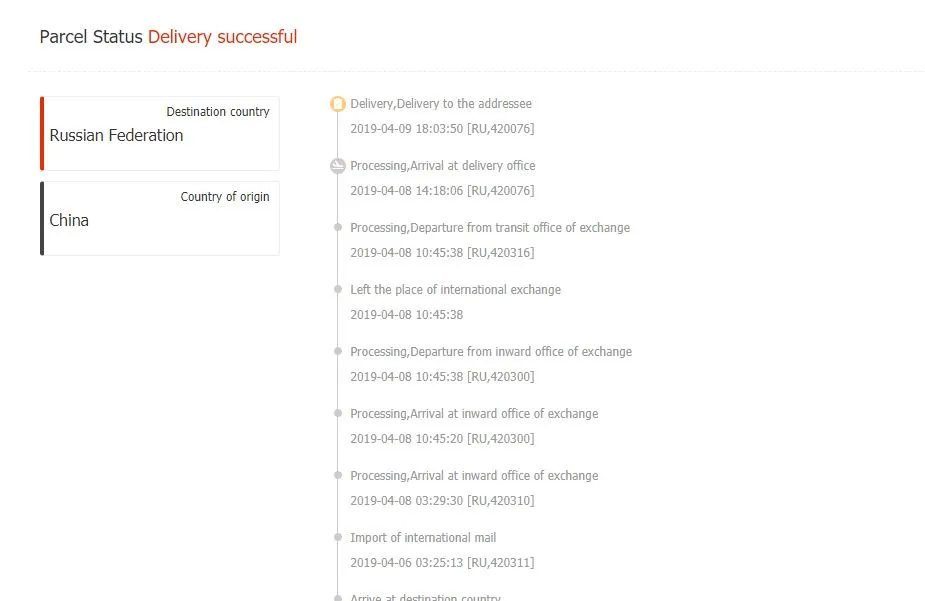Click the timeline dot at RU,420300 arrival event
The image size is (925, 601).
(337, 413)
